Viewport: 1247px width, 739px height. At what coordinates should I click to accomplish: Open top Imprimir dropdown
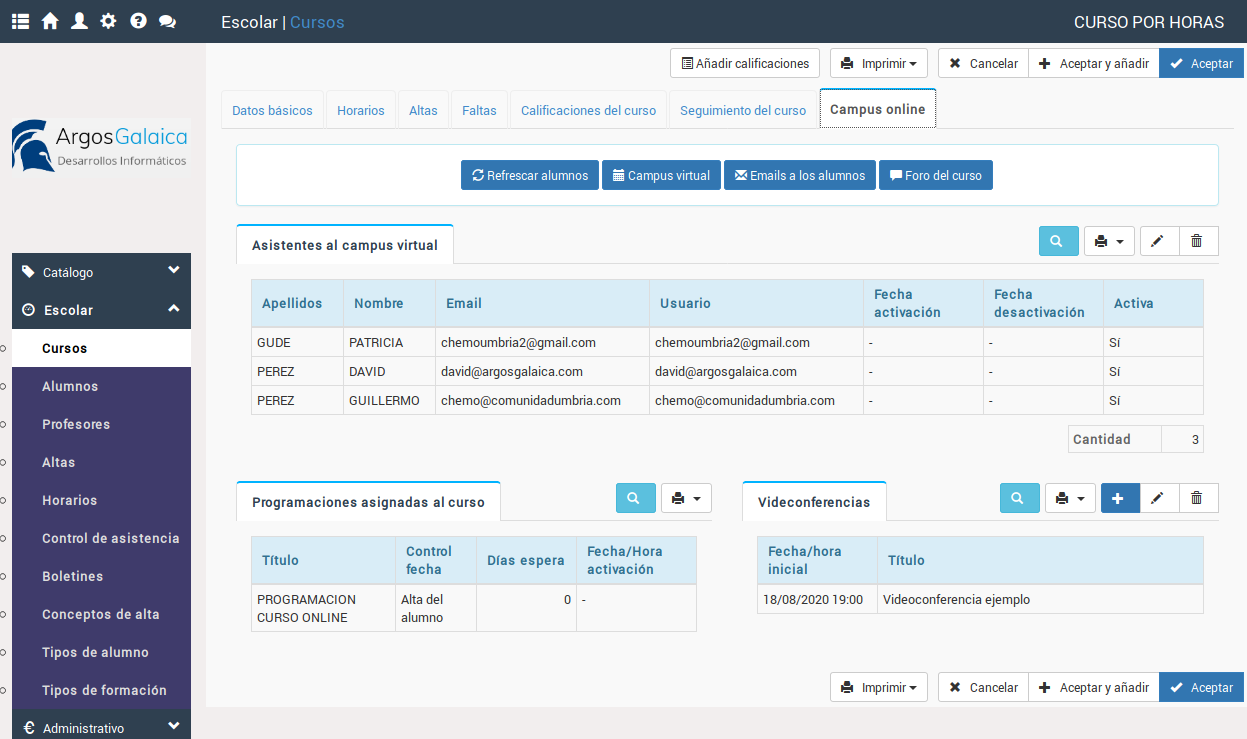(878, 64)
